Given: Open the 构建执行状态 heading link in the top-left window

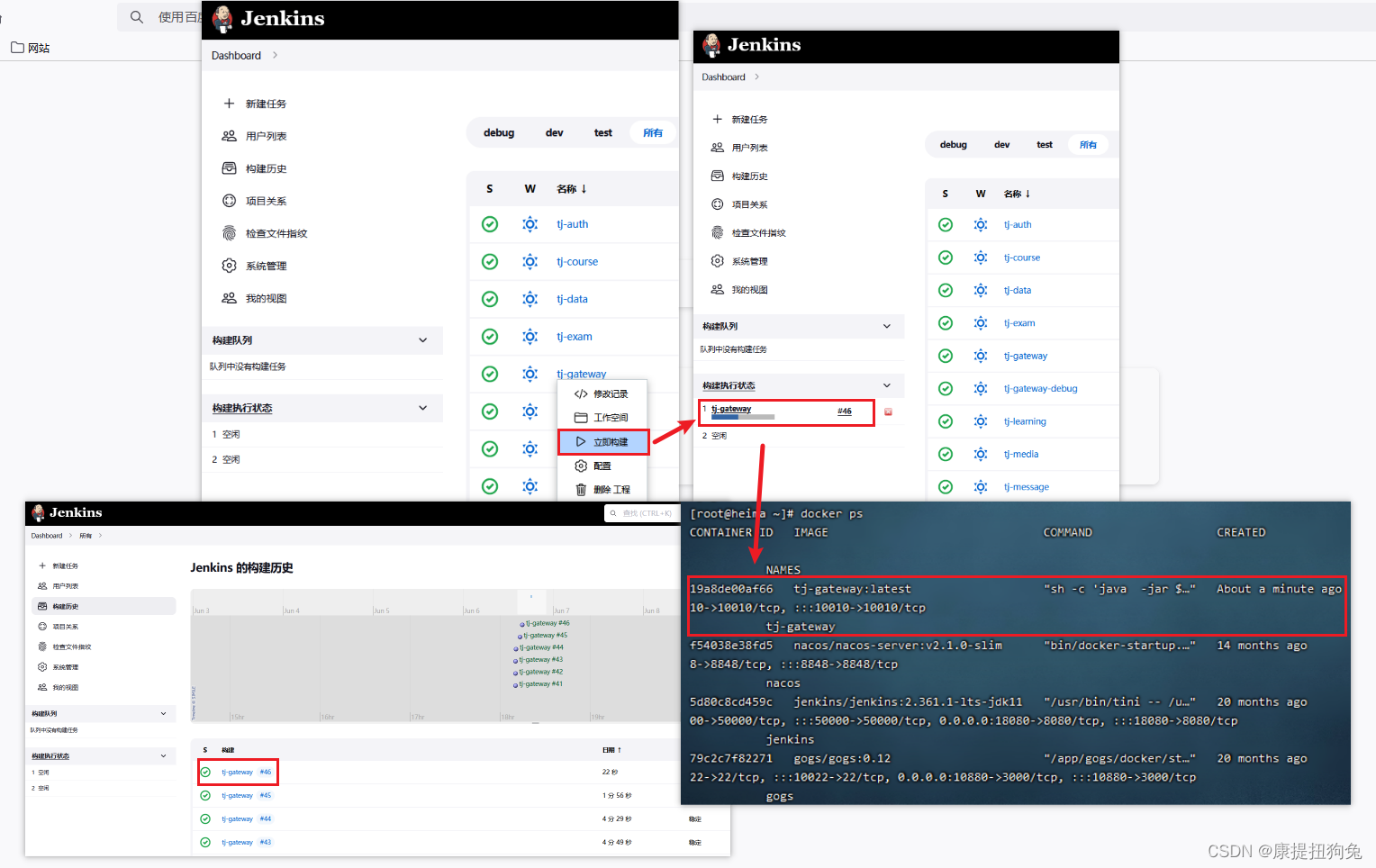Looking at the screenshot, I should pyautogui.click(x=242, y=408).
